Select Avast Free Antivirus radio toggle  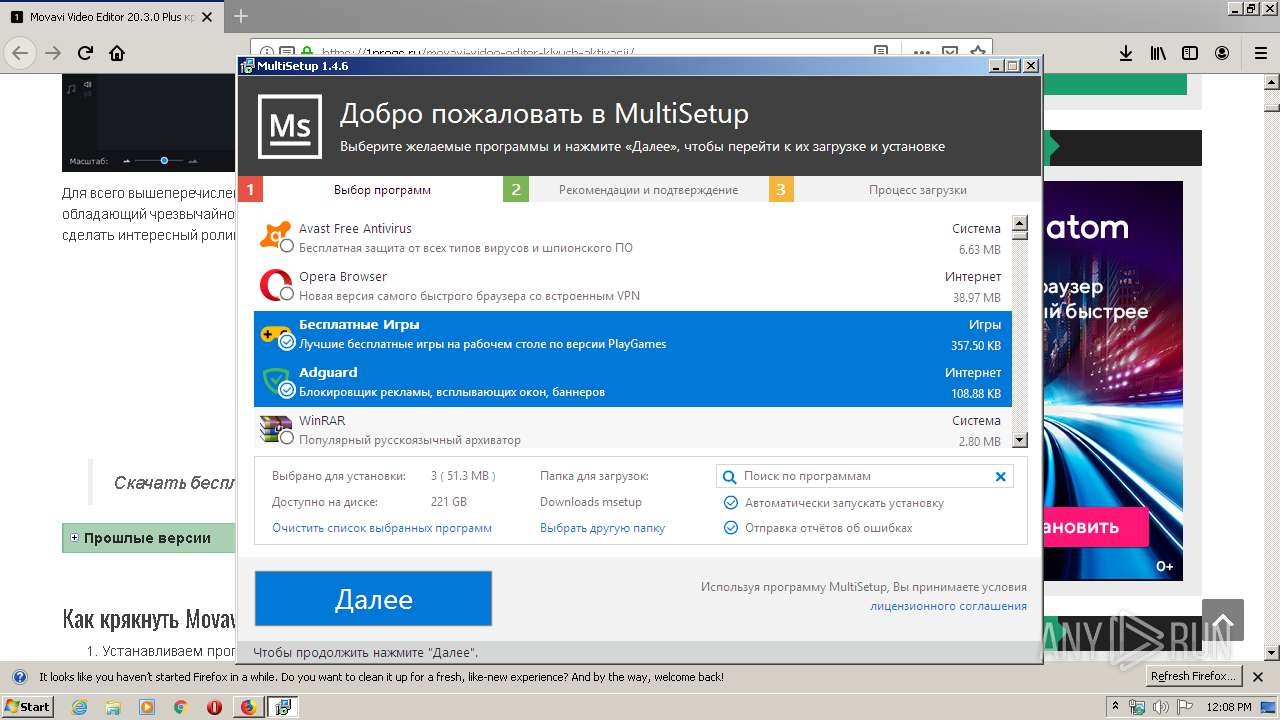click(x=287, y=246)
